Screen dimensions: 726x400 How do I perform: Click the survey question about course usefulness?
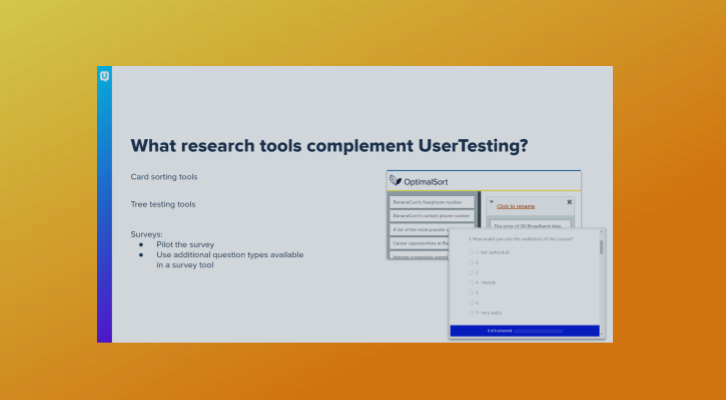coord(520,239)
